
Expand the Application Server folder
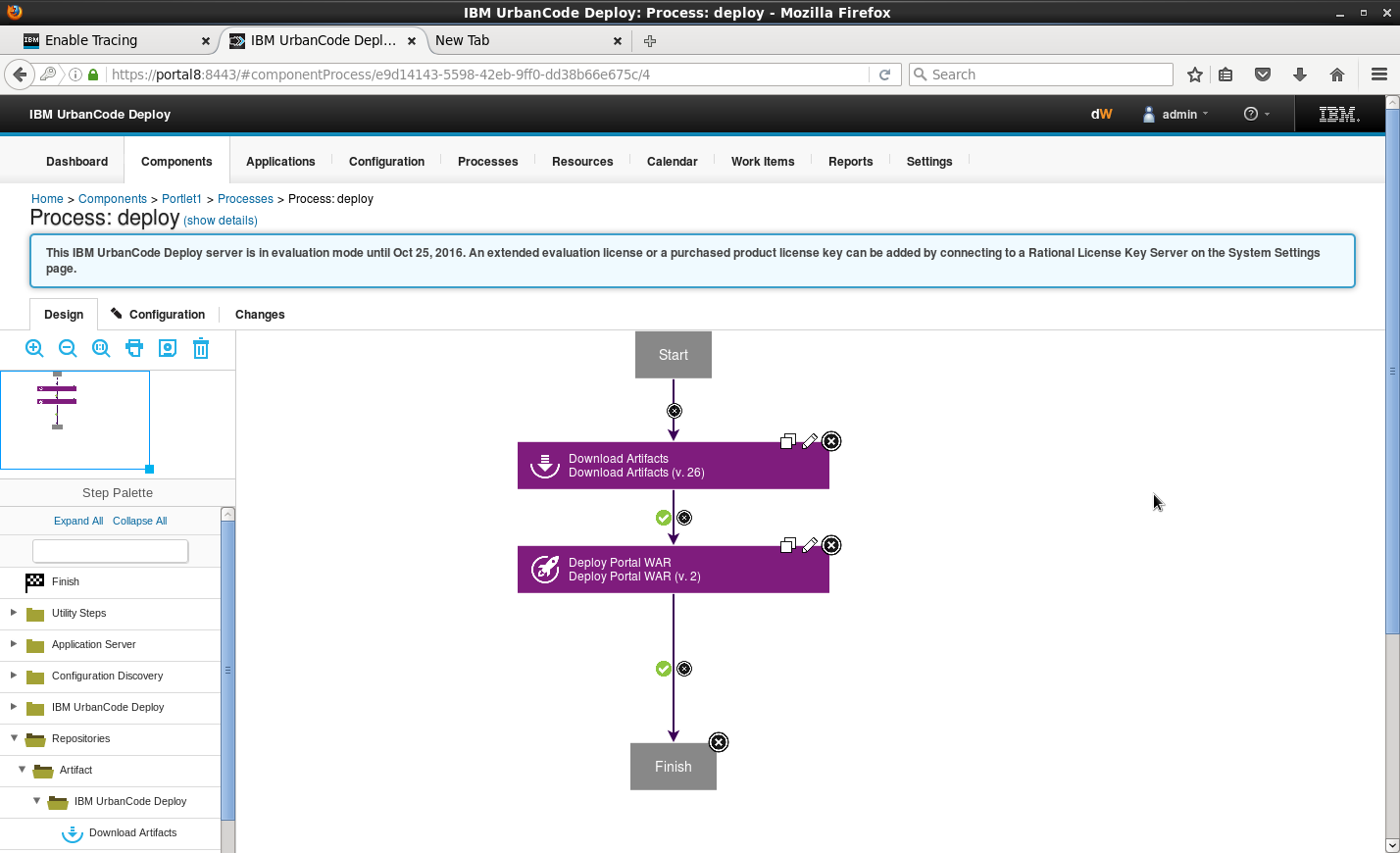pos(14,644)
